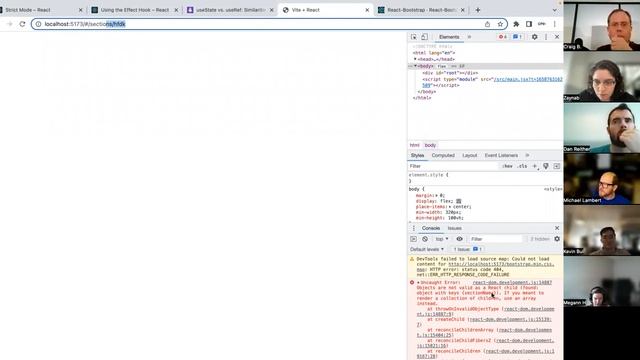Image resolution: width=640 pixels, height=360 pixels.
Task: Click the flex badge next to body
Action: pyautogui.click(x=442, y=66)
